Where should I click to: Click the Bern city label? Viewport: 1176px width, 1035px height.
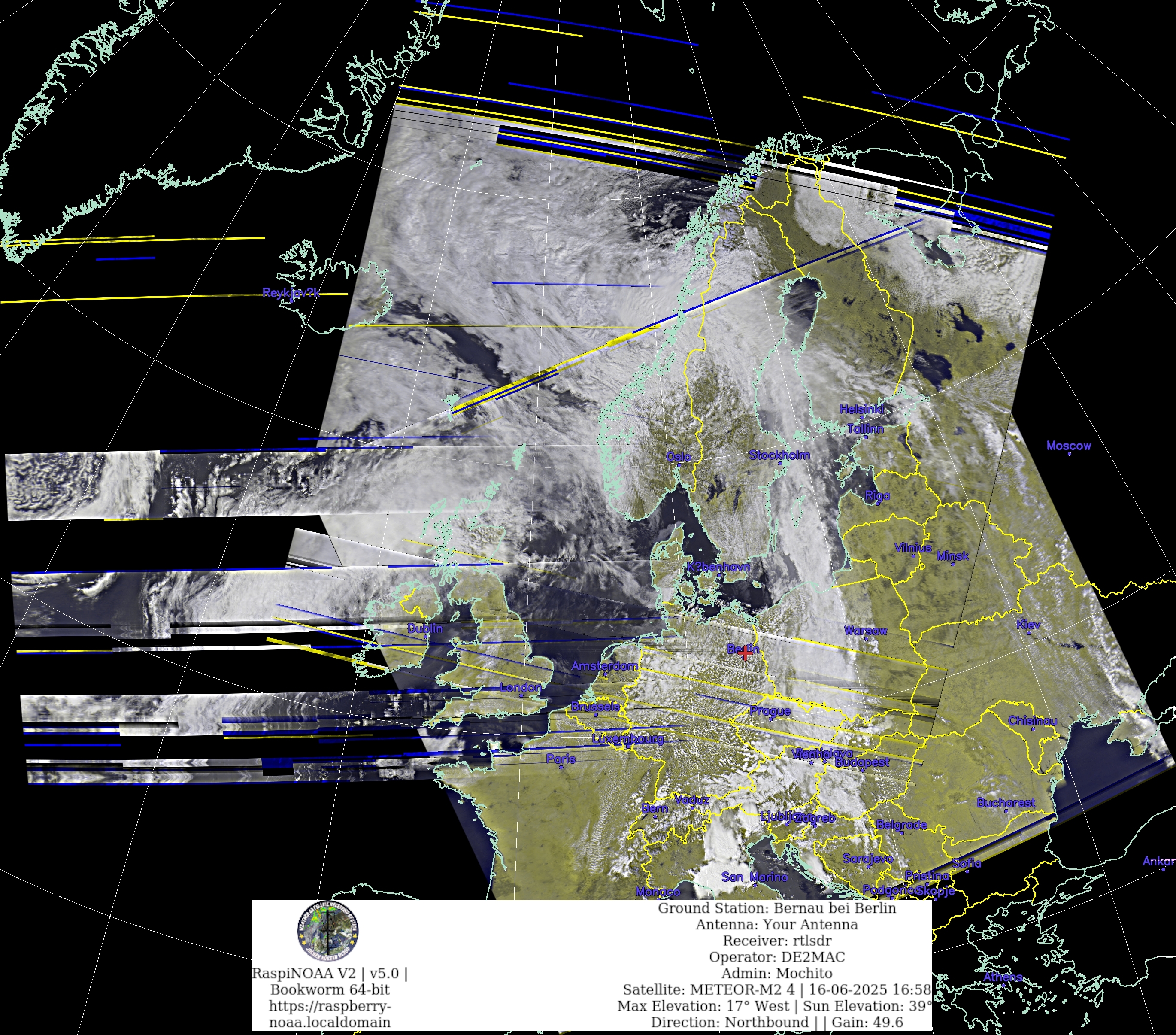(655, 808)
